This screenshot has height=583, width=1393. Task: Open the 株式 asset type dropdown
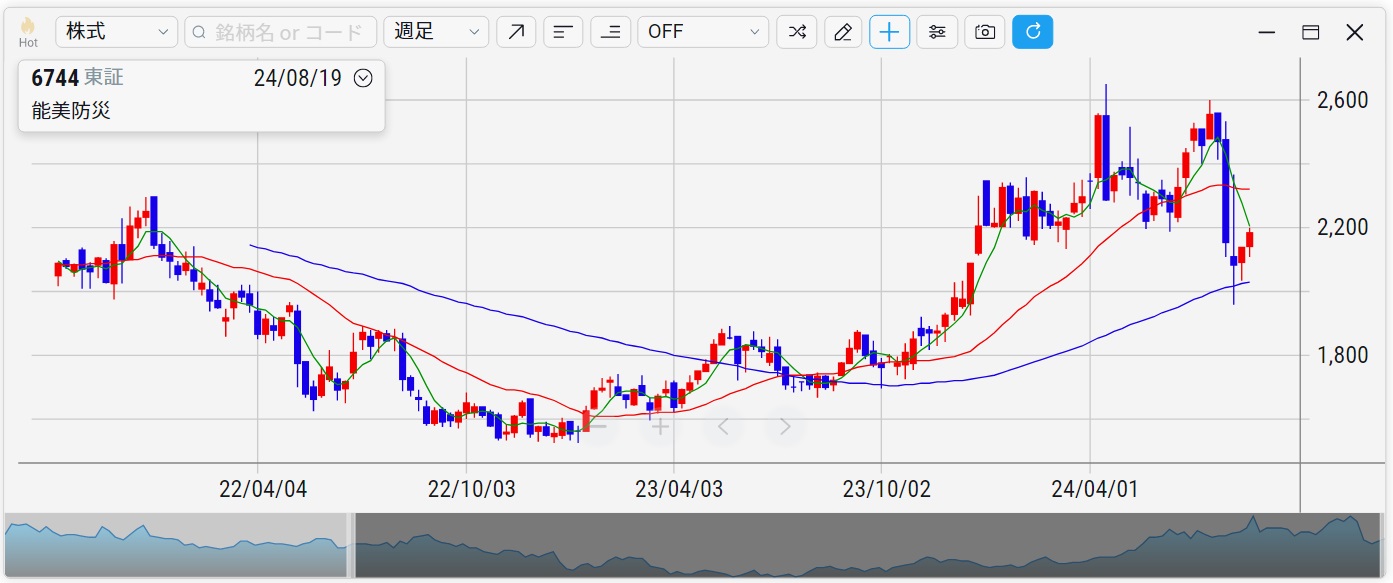pos(116,32)
